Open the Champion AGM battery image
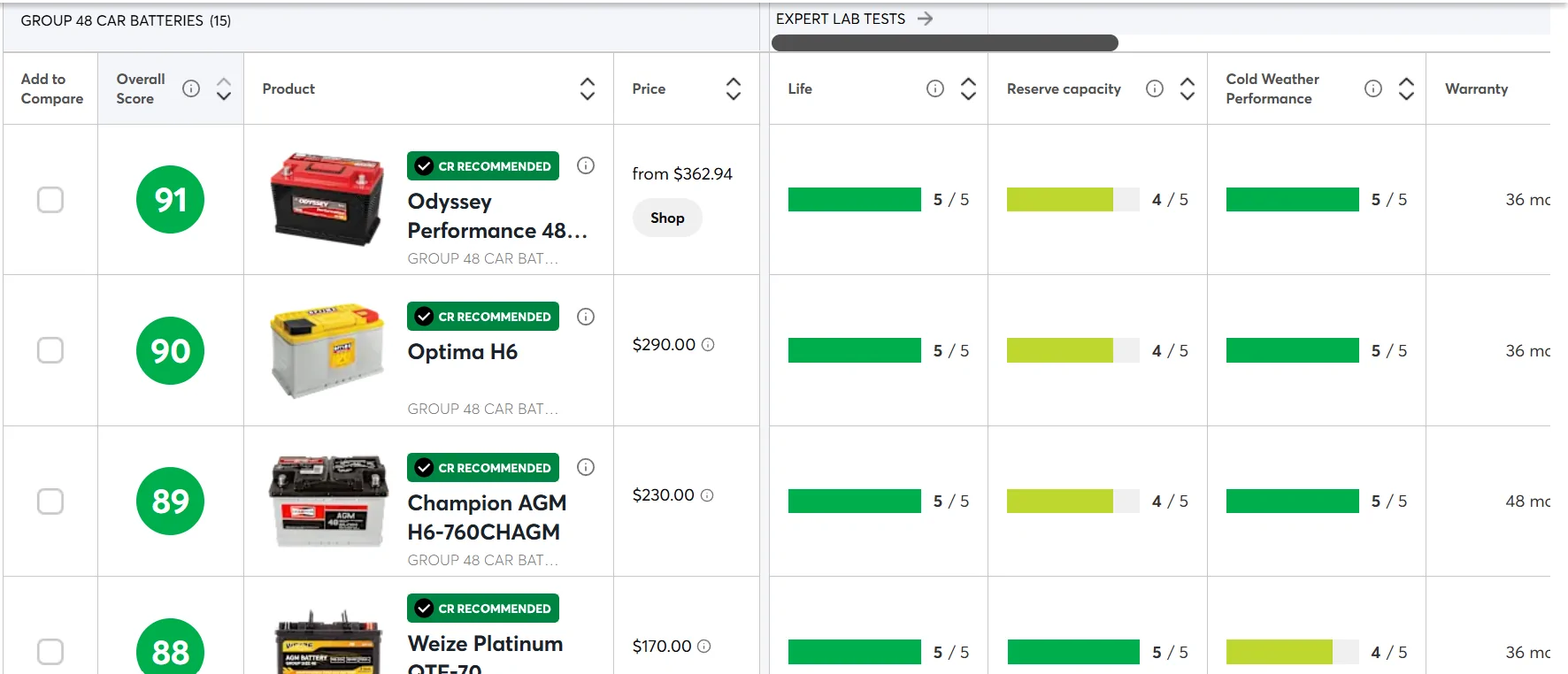Image resolution: width=1568 pixels, height=674 pixels. [x=328, y=502]
